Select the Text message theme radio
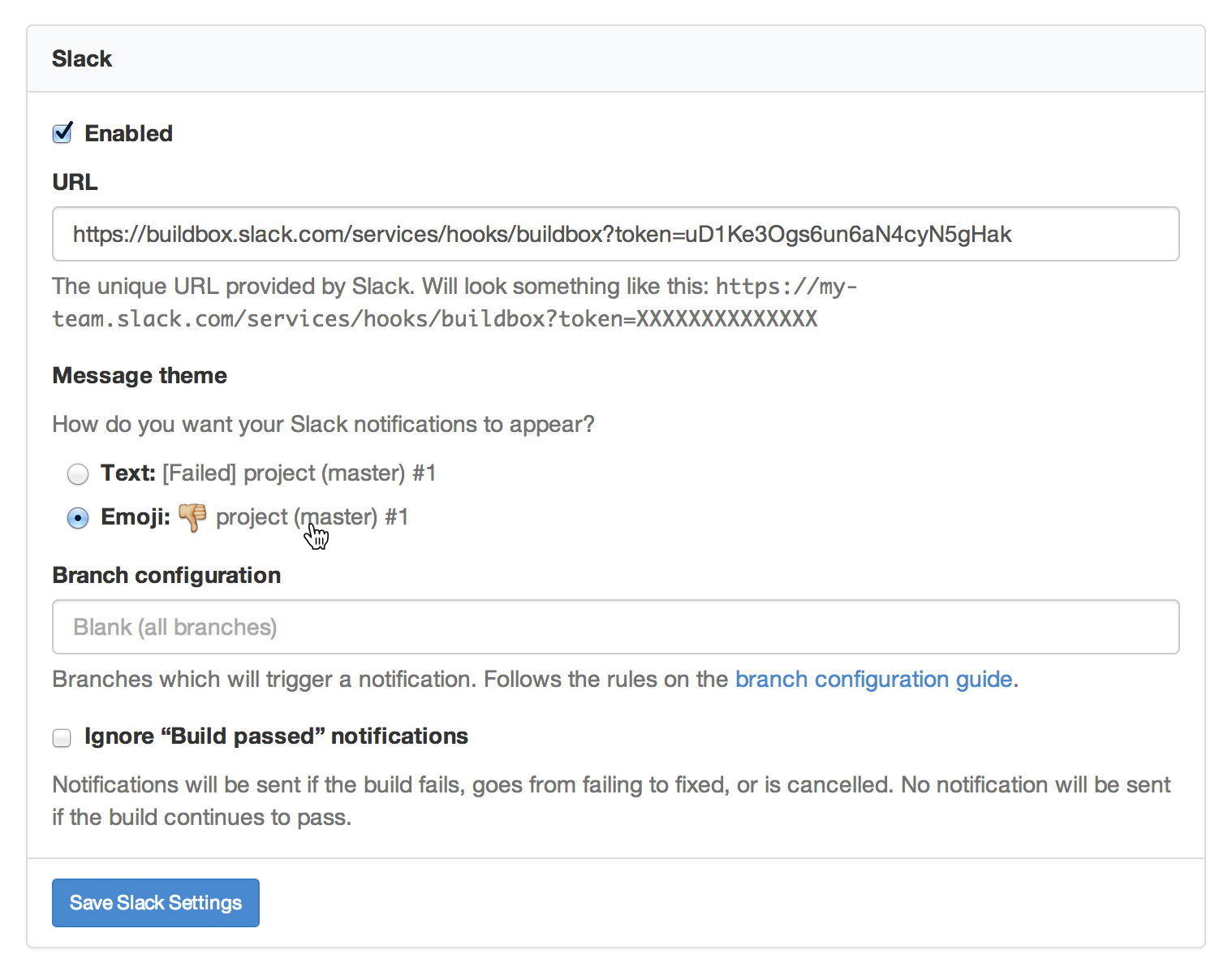 pos(78,473)
